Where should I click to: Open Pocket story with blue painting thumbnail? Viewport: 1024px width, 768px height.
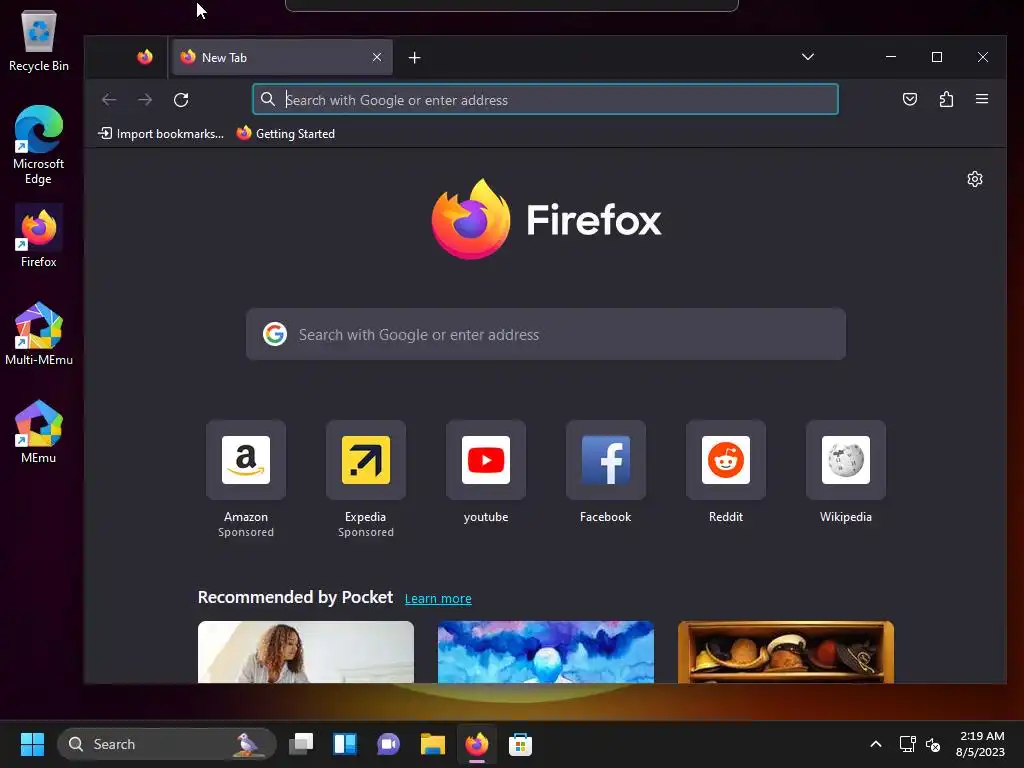pyautogui.click(x=545, y=652)
